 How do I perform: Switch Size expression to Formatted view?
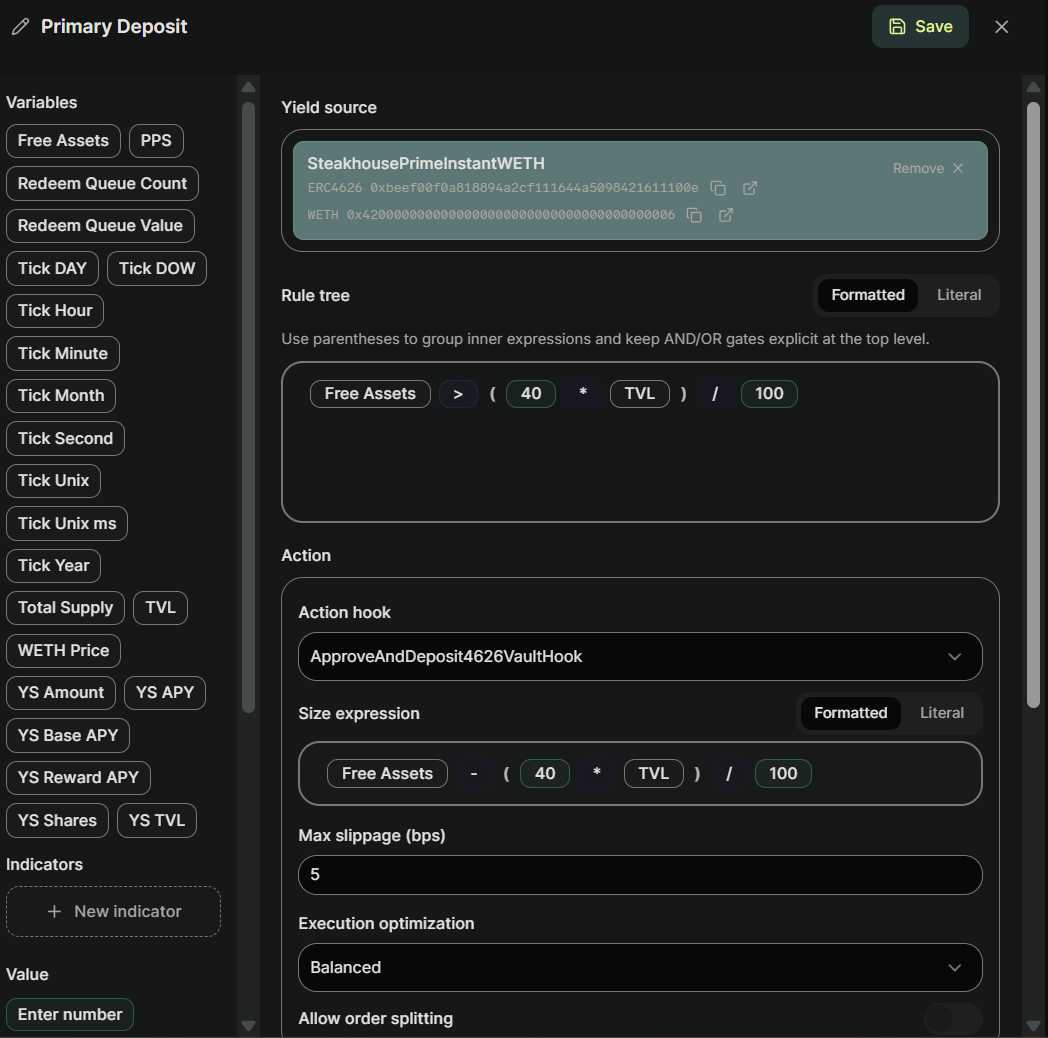(x=850, y=713)
